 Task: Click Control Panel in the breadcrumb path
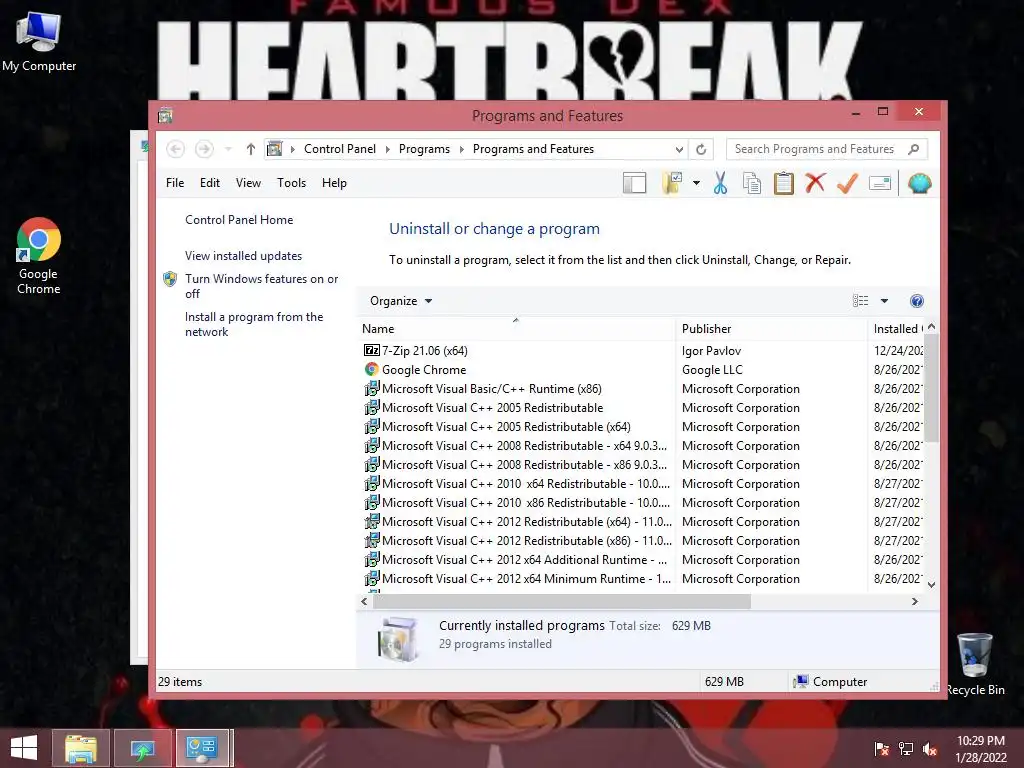pos(340,149)
